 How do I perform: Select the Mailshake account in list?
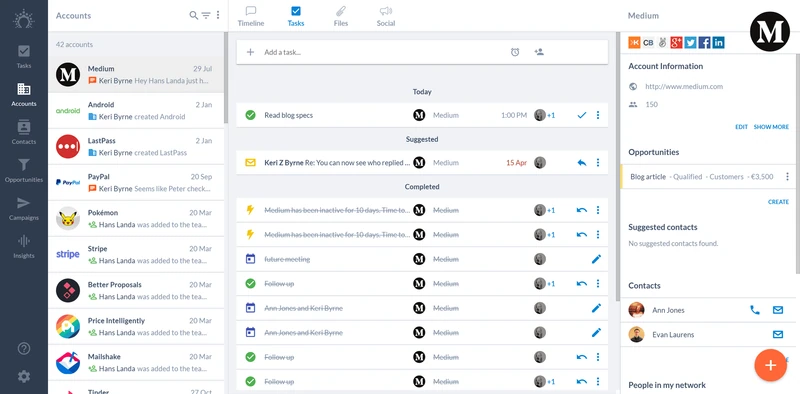tap(136, 362)
